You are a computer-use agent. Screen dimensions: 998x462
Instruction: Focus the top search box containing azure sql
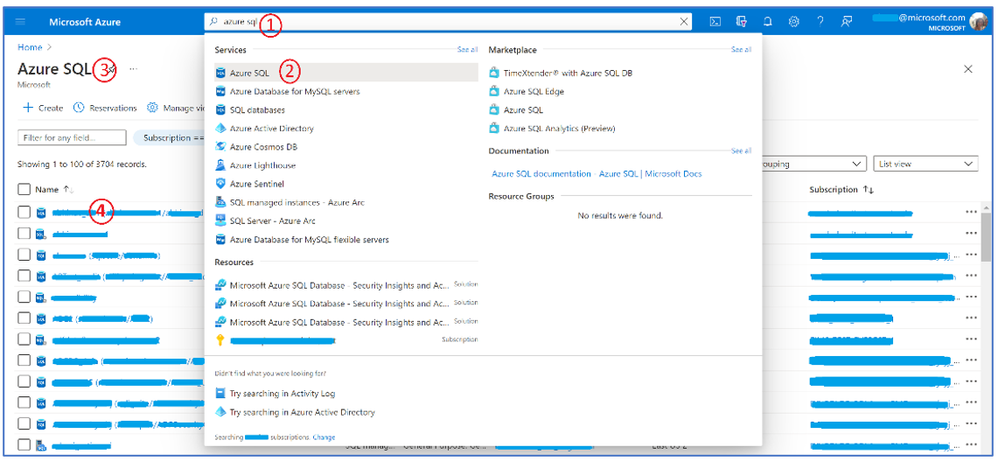click(x=449, y=22)
